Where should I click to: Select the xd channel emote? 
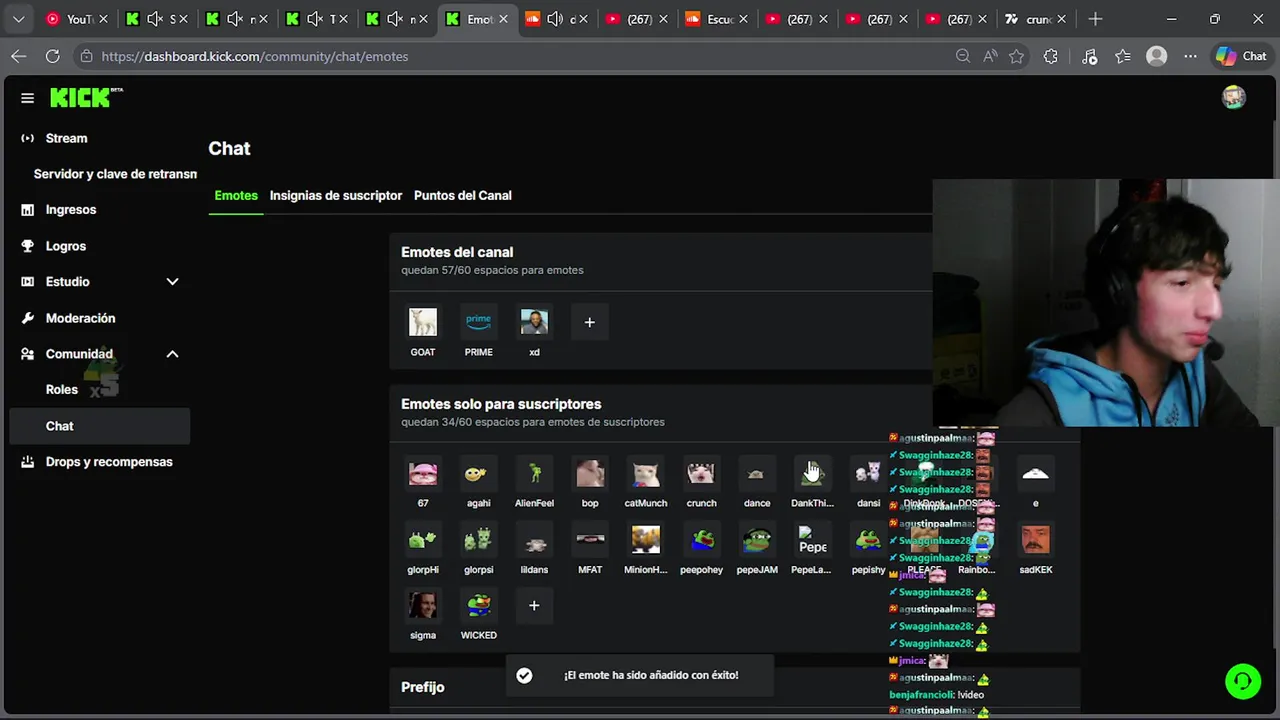pos(534,322)
